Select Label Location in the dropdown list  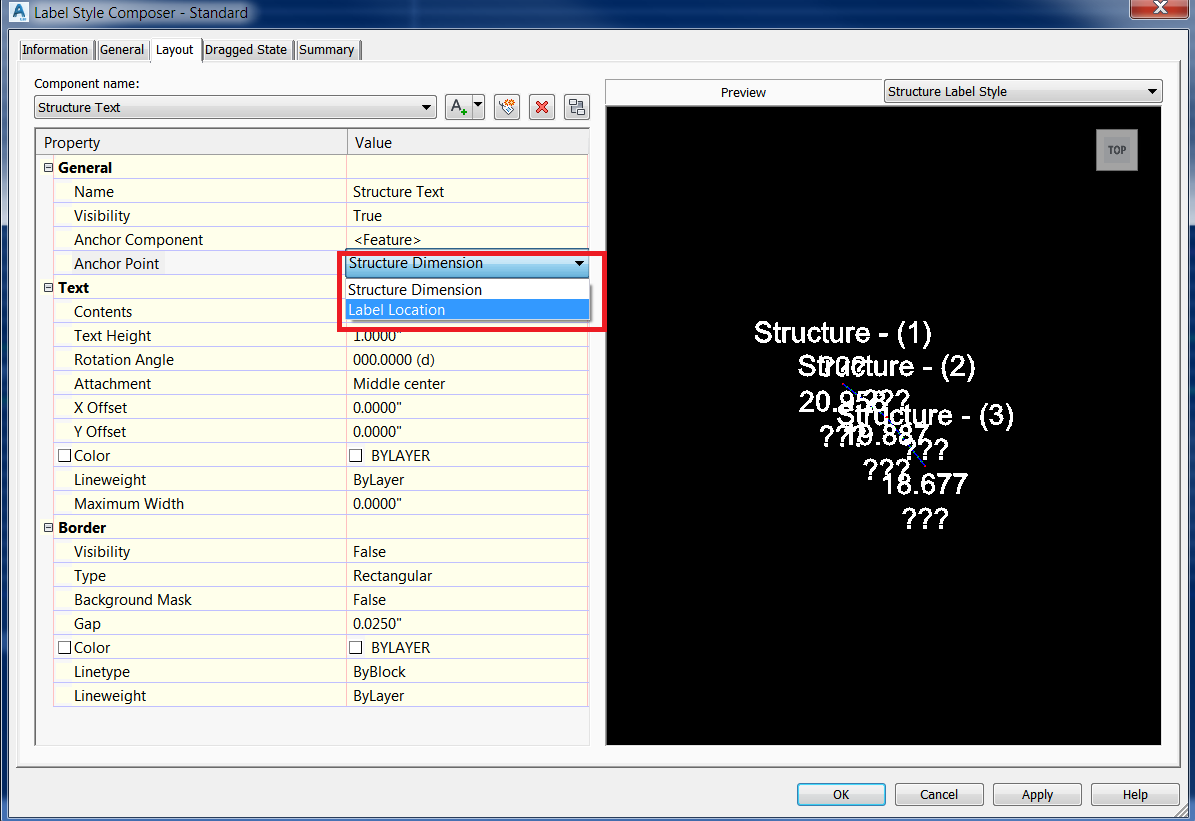click(x=467, y=309)
